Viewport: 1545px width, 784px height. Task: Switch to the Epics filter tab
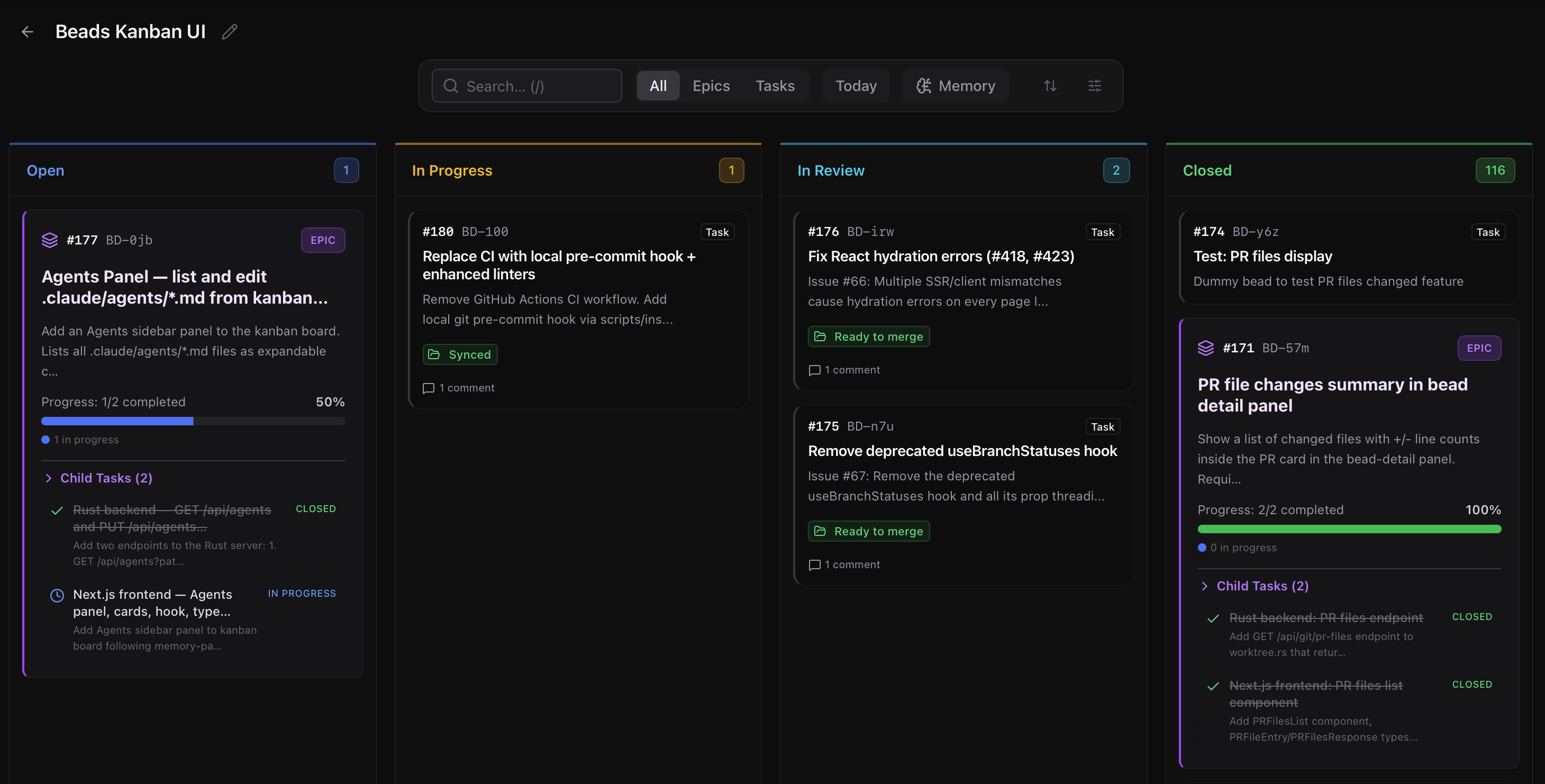[711, 86]
